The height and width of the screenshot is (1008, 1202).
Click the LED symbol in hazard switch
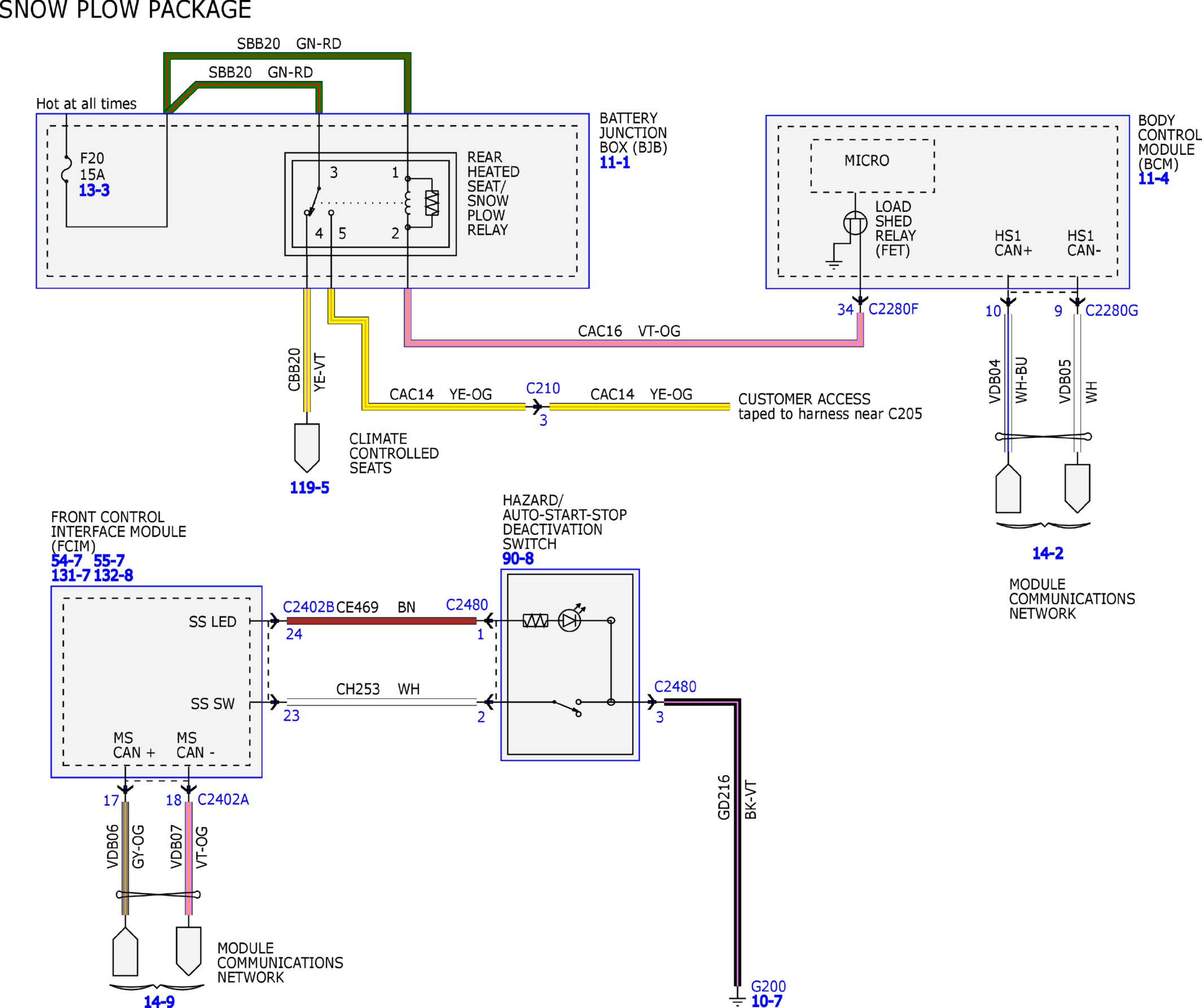[570, 620]
